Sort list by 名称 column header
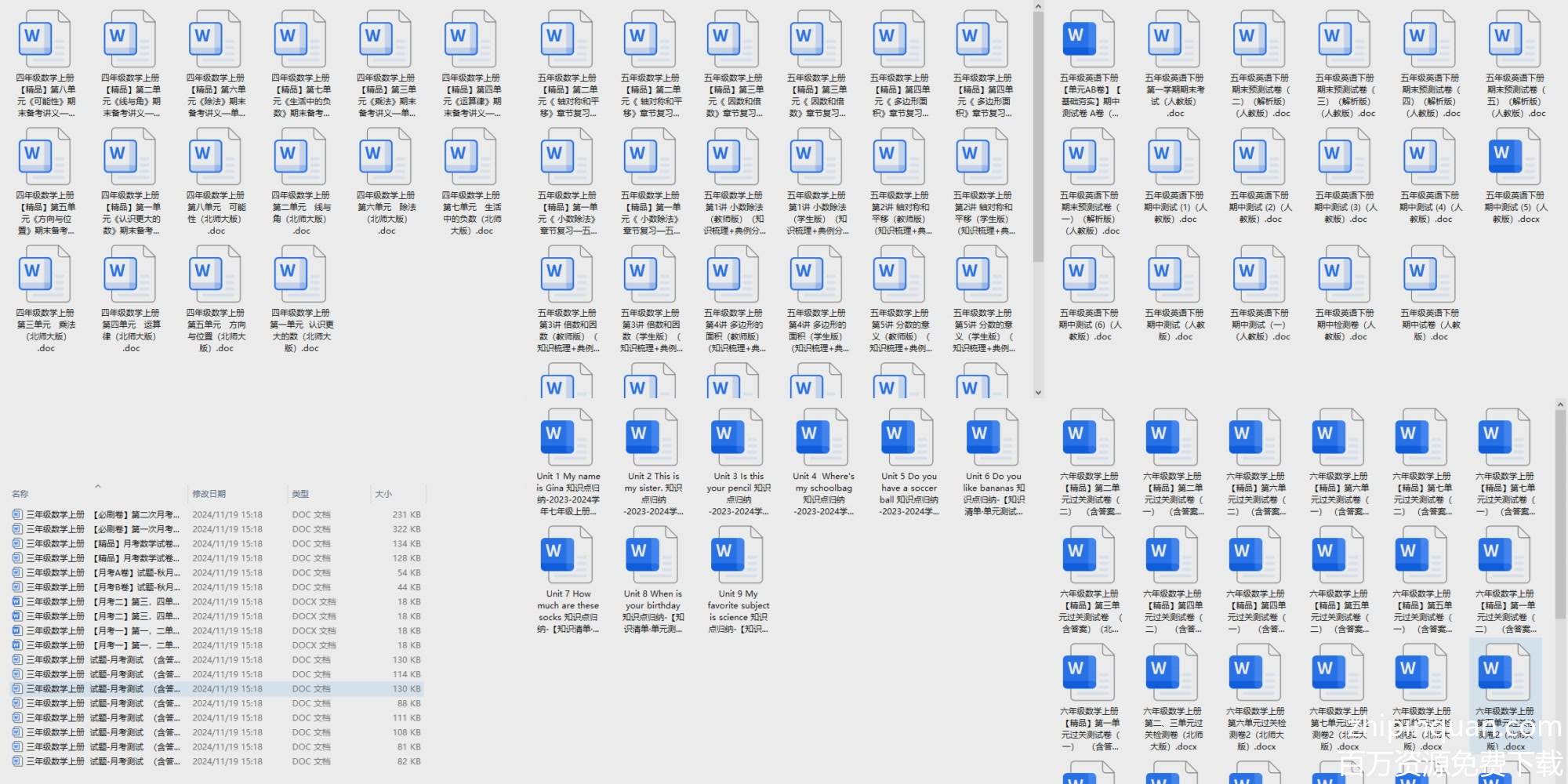Screen dimensions: 1568x784 tap(20, 494)
